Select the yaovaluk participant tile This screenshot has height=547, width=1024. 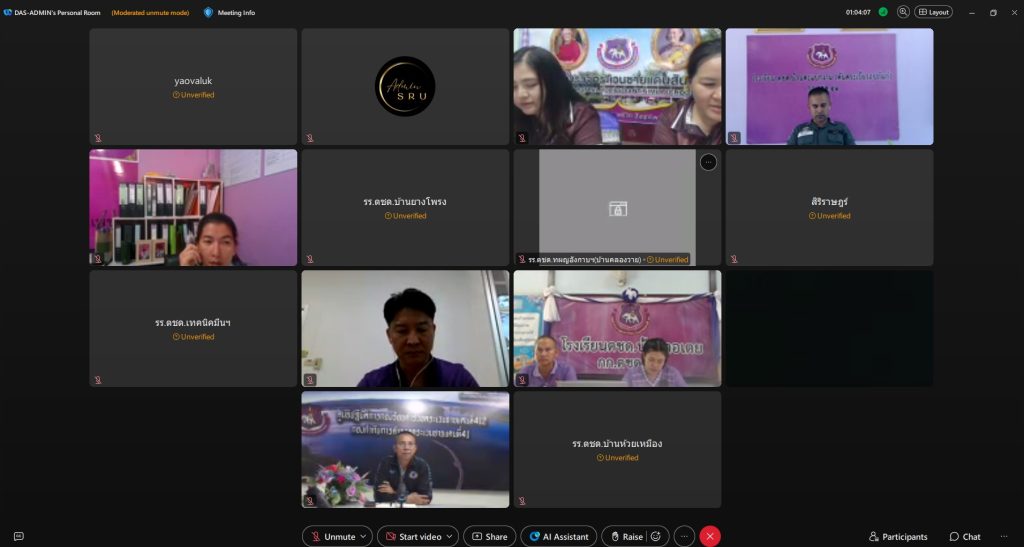point(193,87)
